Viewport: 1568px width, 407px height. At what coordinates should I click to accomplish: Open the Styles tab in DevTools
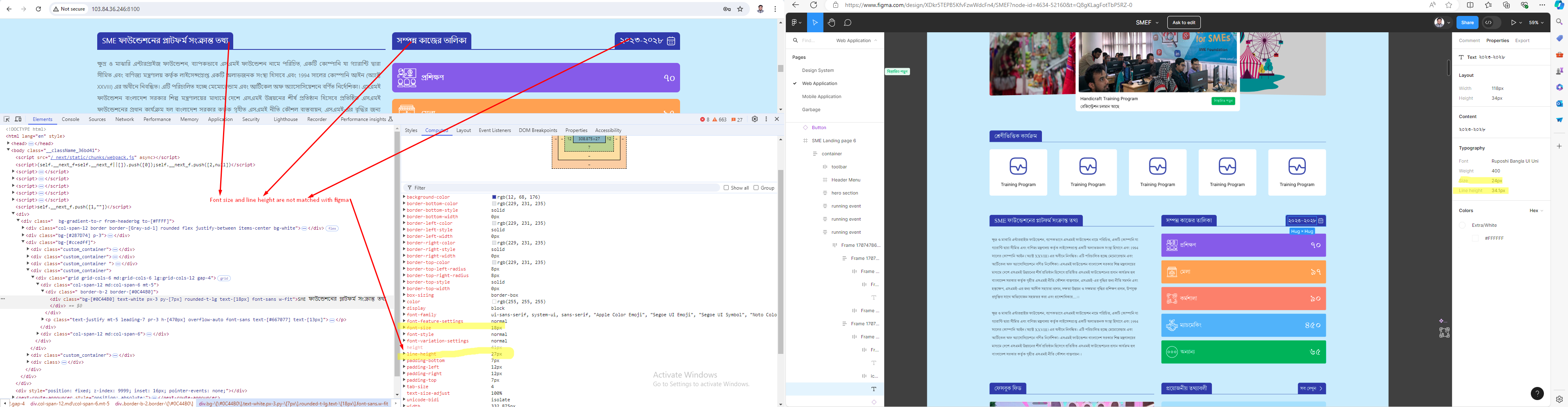[411, 130]
